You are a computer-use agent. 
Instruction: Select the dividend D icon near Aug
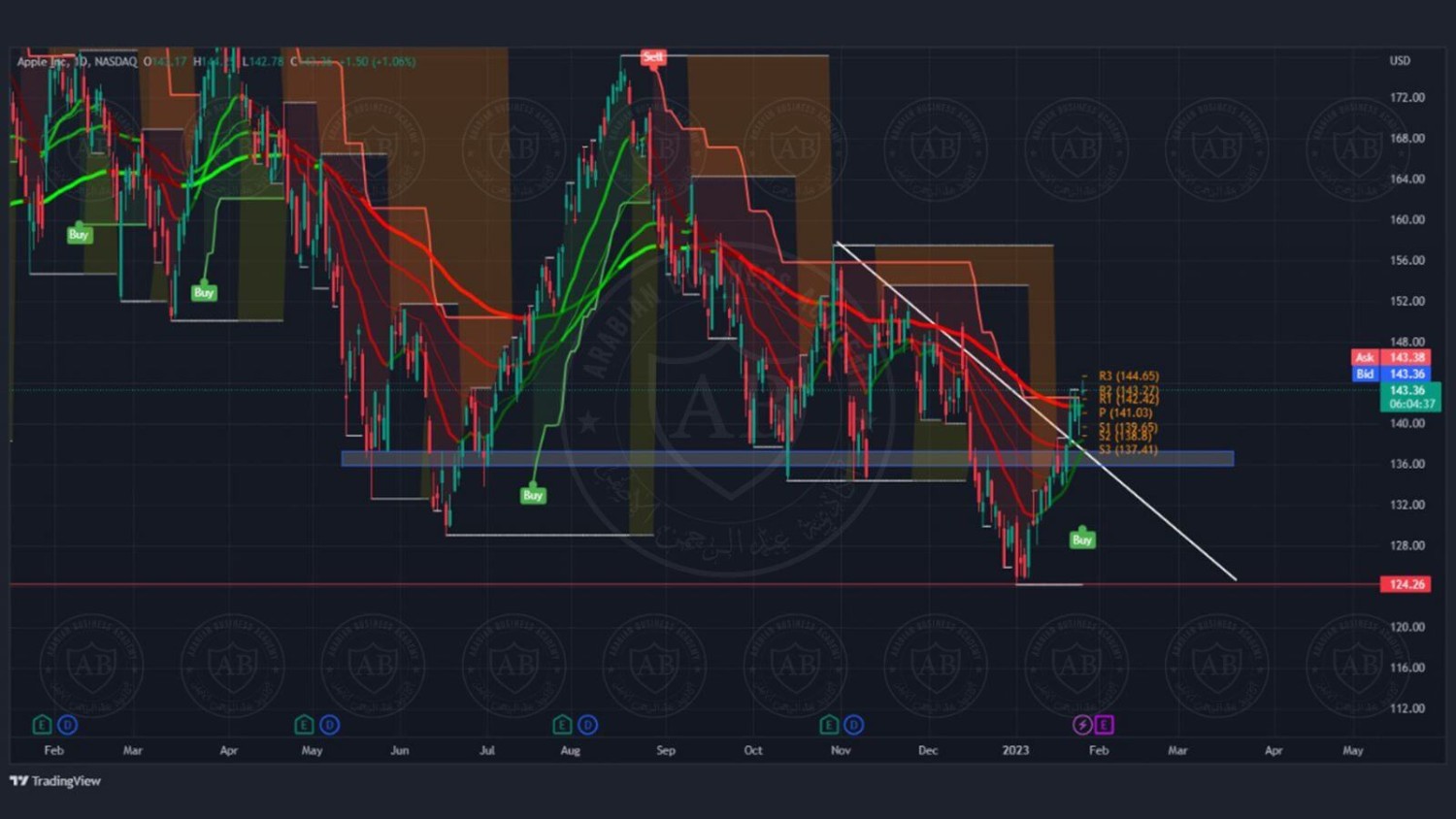(x=588, y=725)
